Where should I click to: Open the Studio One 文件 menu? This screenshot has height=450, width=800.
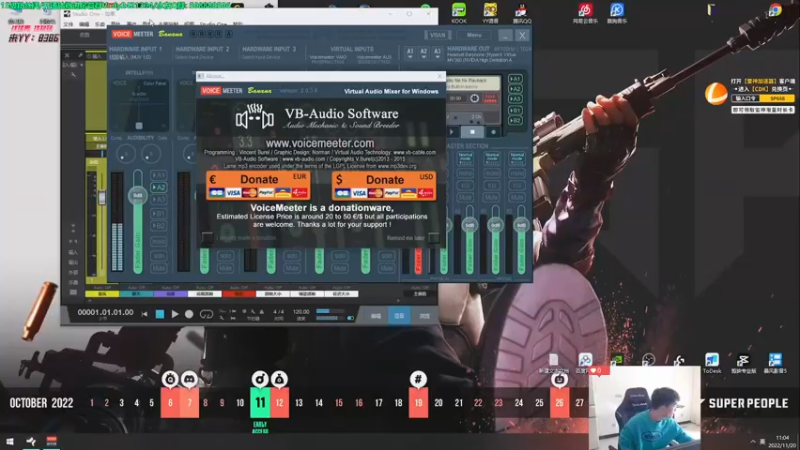68,24
